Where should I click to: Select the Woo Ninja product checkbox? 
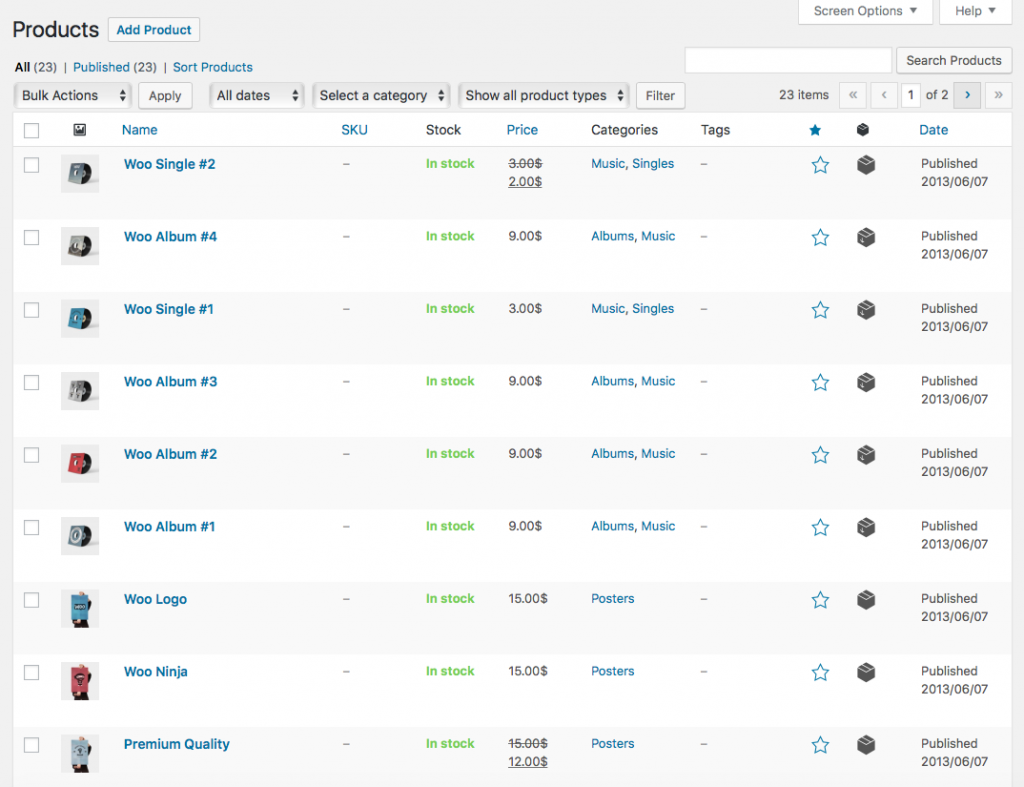(31, 672)
